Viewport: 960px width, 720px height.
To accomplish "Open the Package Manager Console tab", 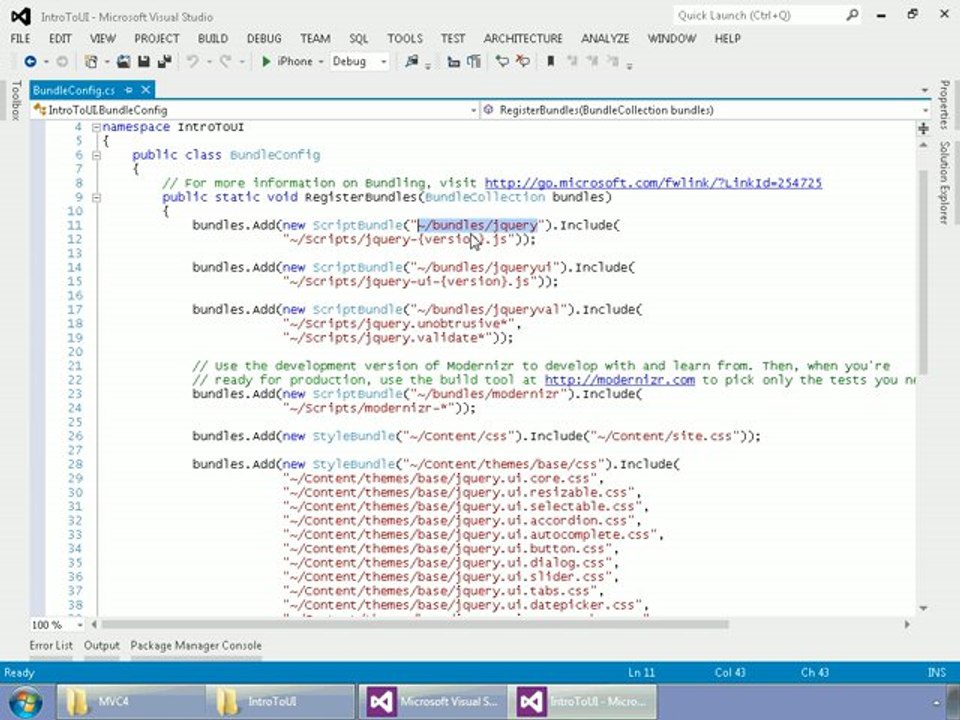I will pos(196,645).
